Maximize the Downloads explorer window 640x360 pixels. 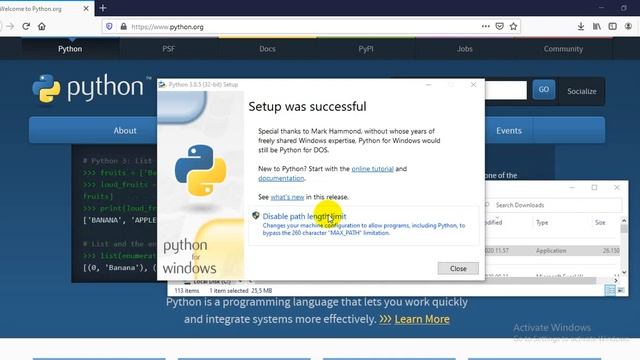pos(594,187)
